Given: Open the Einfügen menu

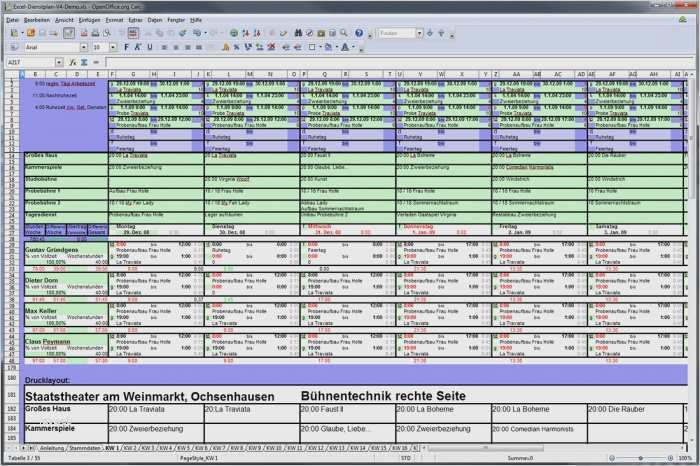Looking at the screenshot, I should 89,20.
